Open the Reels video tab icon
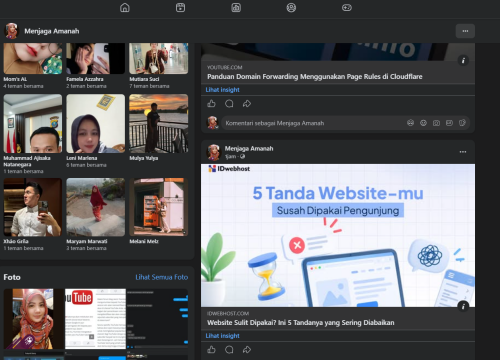 click(x=180, y=7)
